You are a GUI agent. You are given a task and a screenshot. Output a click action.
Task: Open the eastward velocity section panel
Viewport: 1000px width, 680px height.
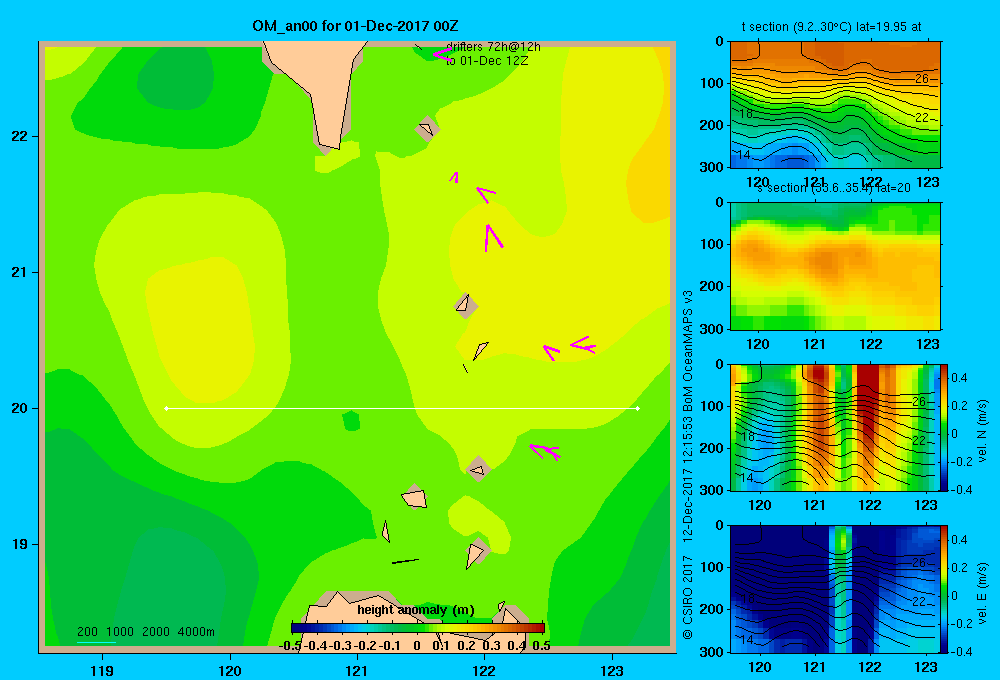coord(835,589)
